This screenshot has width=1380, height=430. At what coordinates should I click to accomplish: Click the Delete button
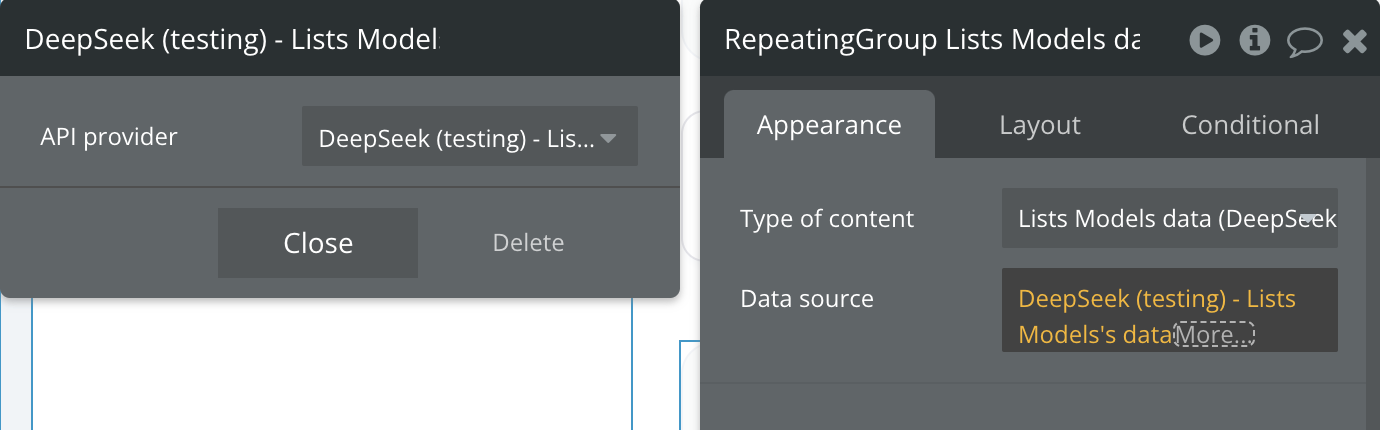tap(528, 243)
